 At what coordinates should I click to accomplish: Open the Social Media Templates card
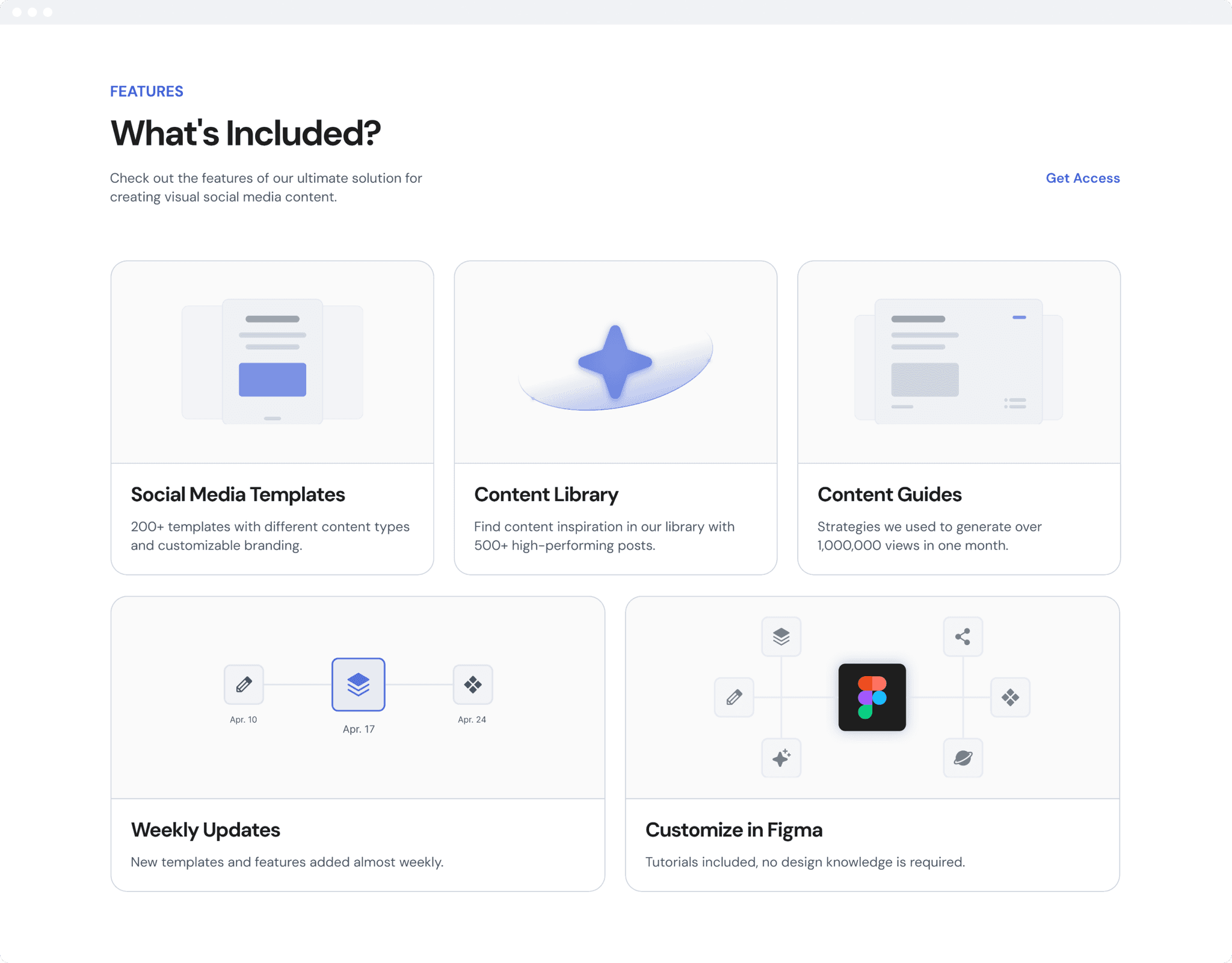(x=272, y=417)
